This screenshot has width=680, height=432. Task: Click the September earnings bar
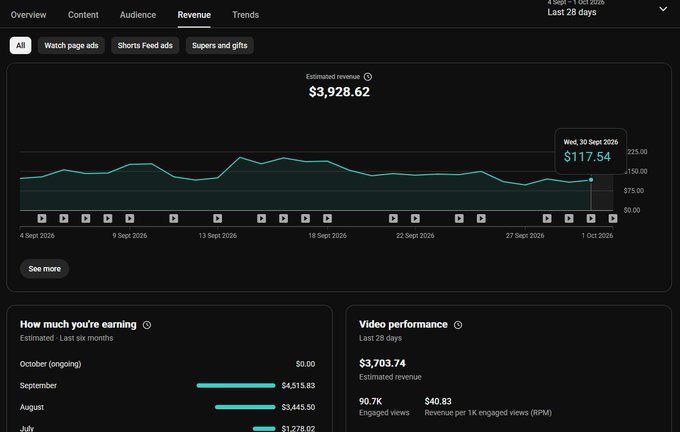point(236,386)
